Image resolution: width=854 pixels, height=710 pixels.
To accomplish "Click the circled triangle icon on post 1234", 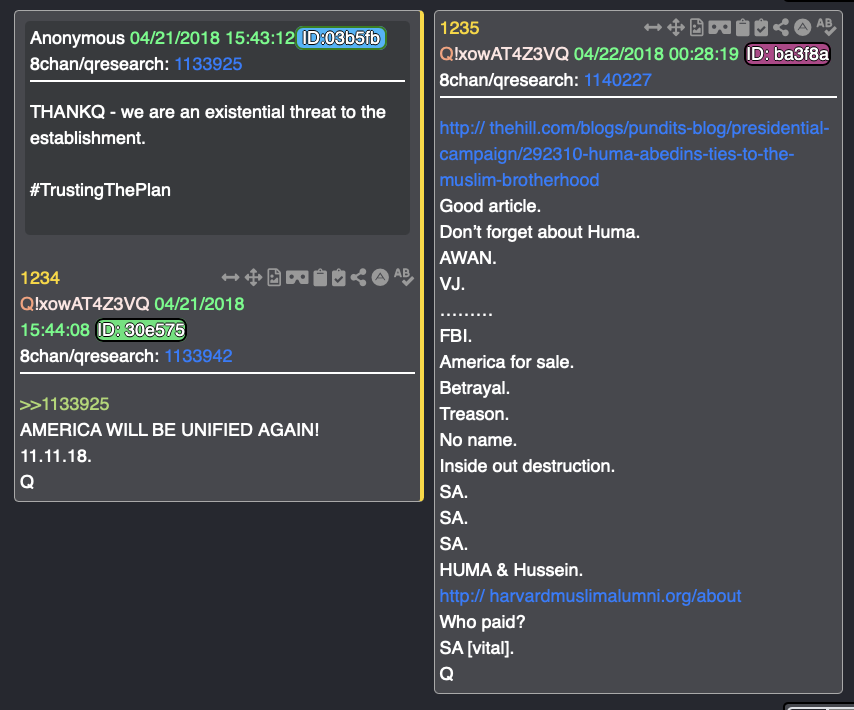I will click(x=380, y=278).
